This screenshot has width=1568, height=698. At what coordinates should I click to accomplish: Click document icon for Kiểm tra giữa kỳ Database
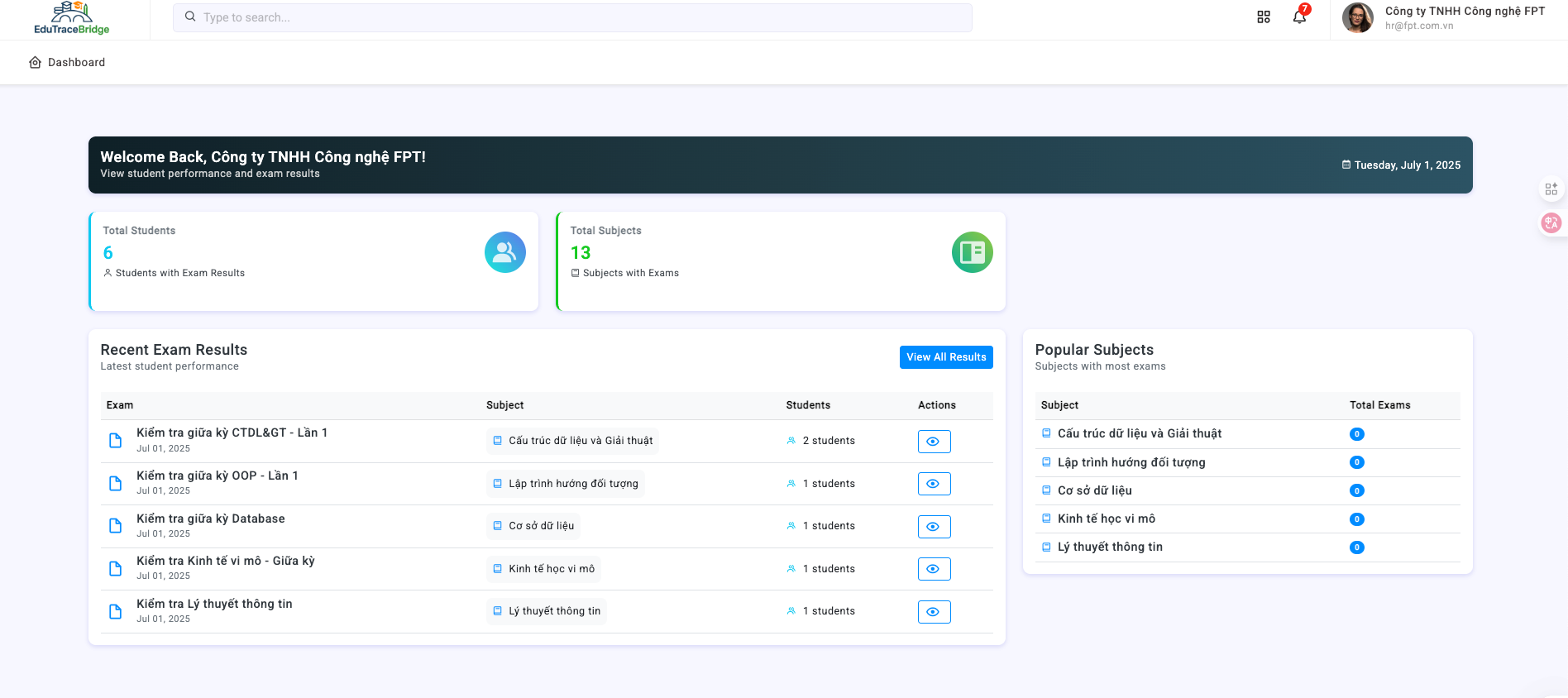pyautogui.click(x=116, y=526)
